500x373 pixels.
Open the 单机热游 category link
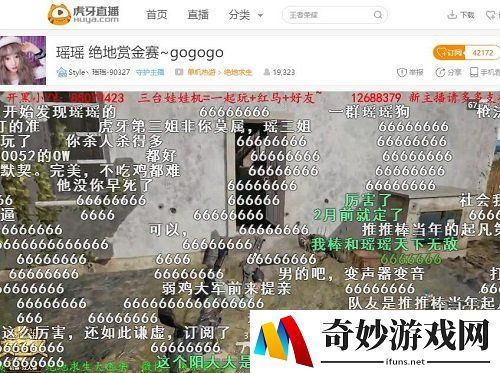[201, 72]
